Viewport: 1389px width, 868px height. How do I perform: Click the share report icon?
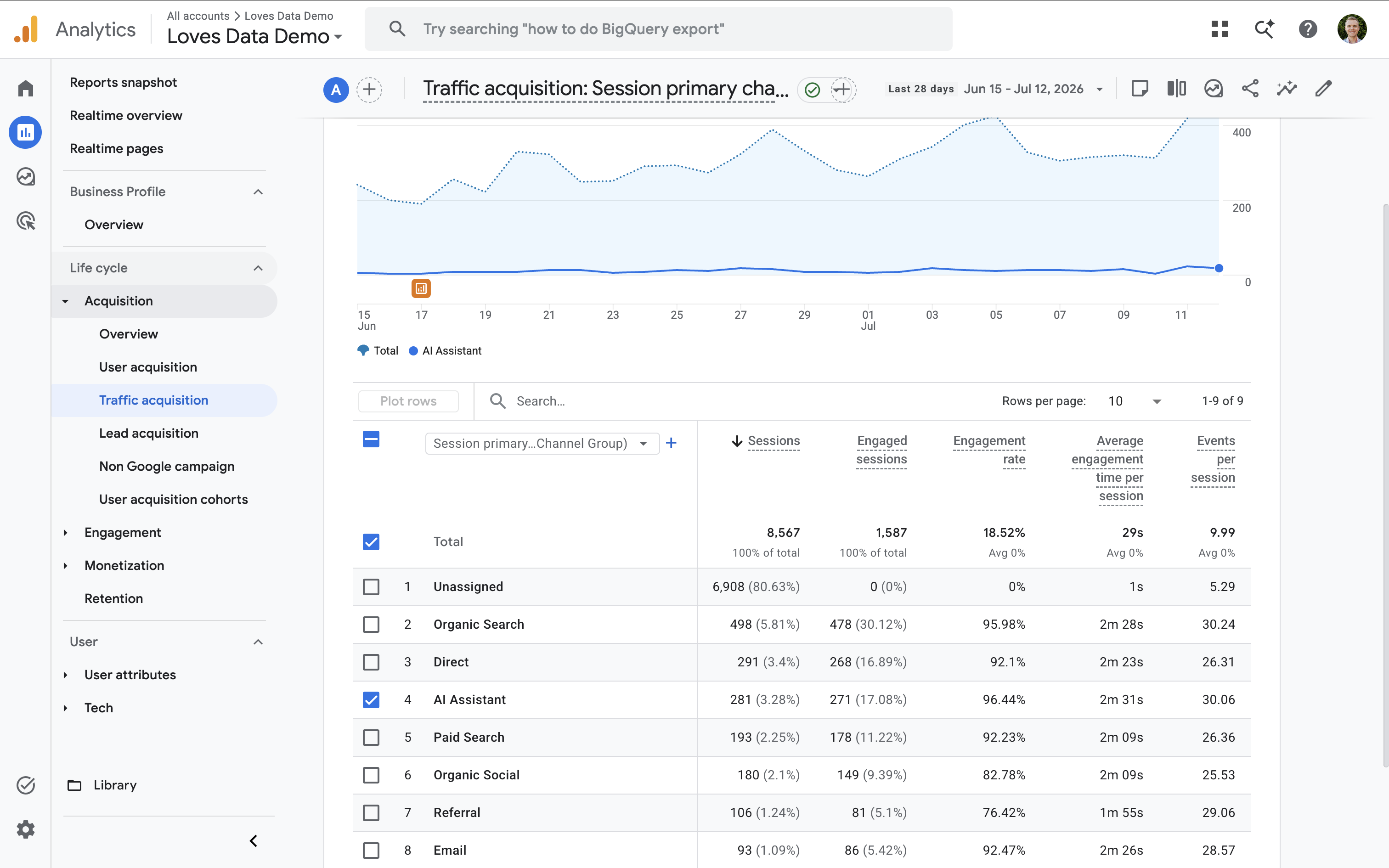pyautogui.click(x=1250, y=88)
